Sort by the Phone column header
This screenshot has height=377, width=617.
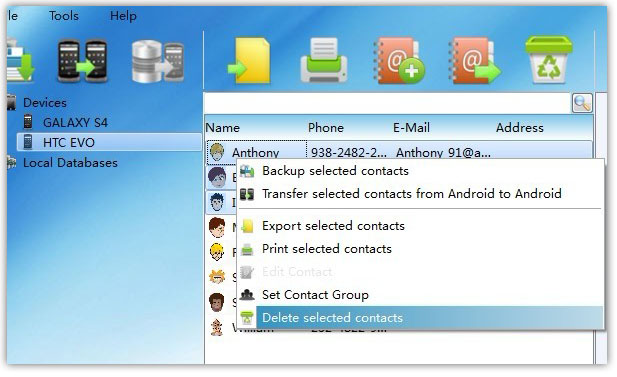(326, 128)
